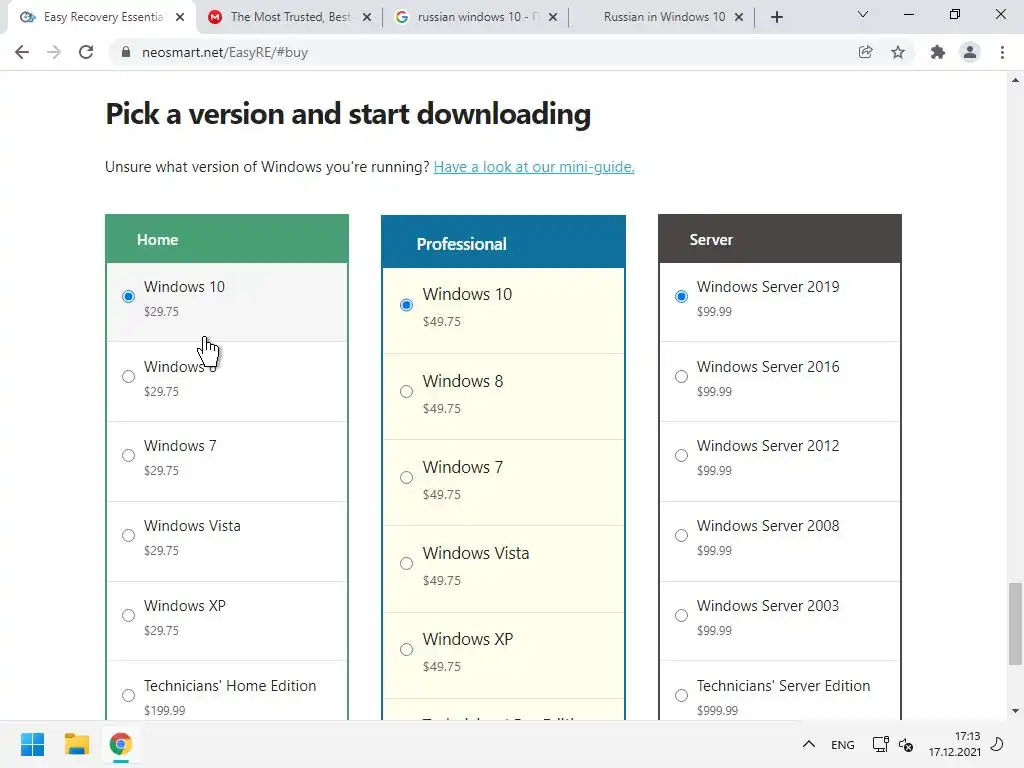This screenshot has width=1024, height=768.
Task: Choose Technicians' Server Edition radio
Action: point(681,696)
